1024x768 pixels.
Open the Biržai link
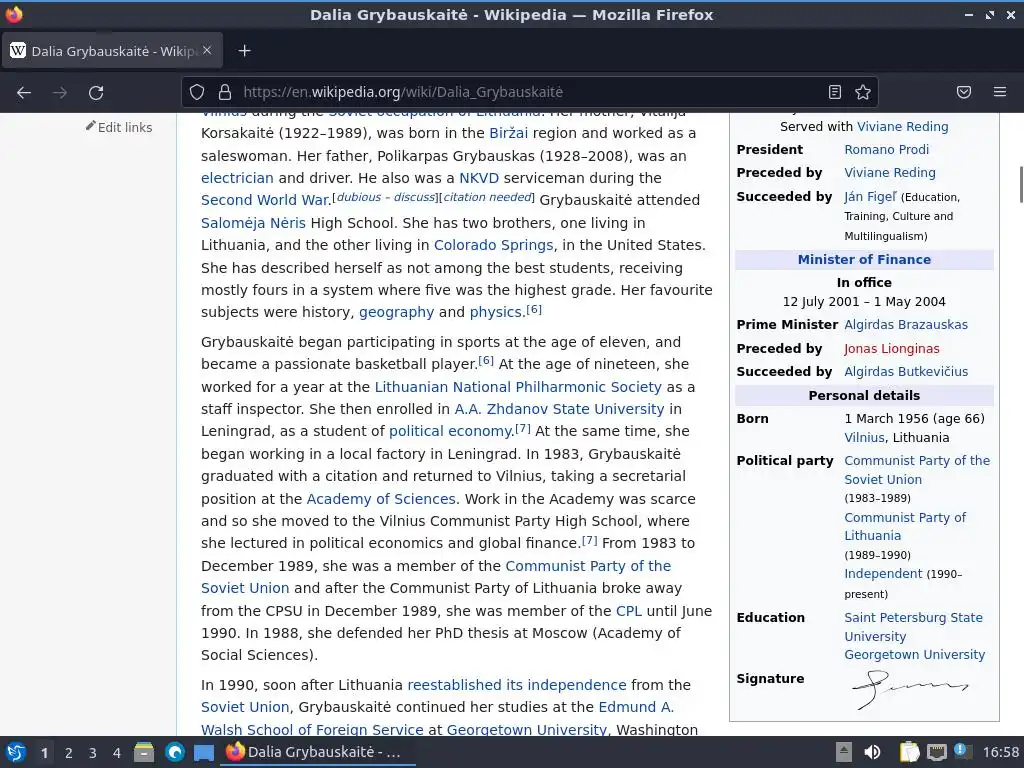point(509,133)
